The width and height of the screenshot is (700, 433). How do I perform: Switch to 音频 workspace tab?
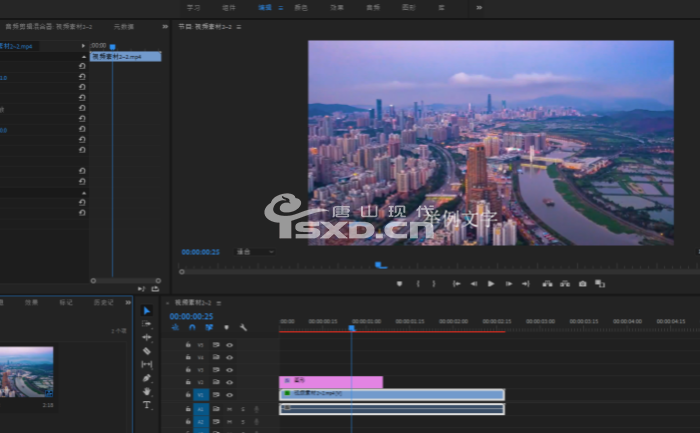373,8
